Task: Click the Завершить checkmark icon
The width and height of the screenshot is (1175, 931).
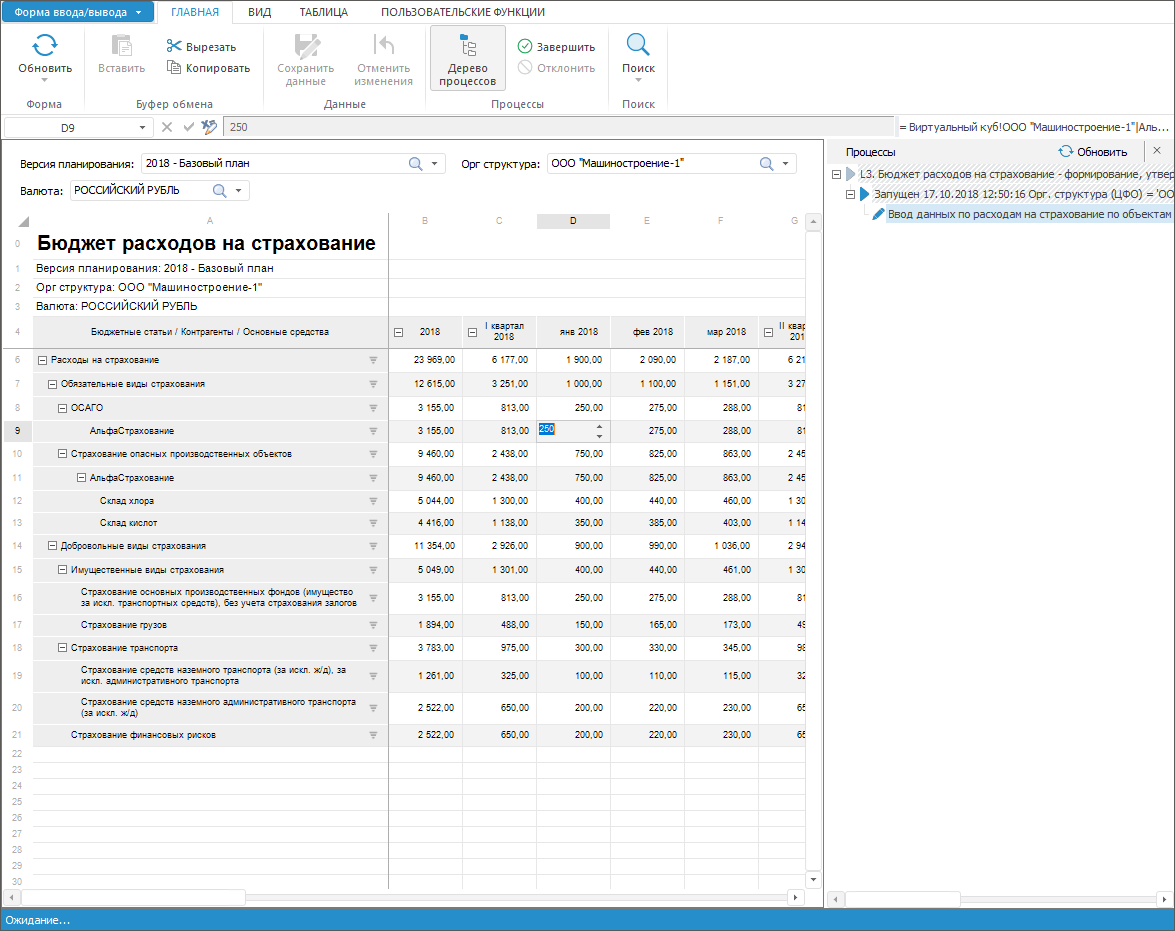Action: [x=525, y=46]
